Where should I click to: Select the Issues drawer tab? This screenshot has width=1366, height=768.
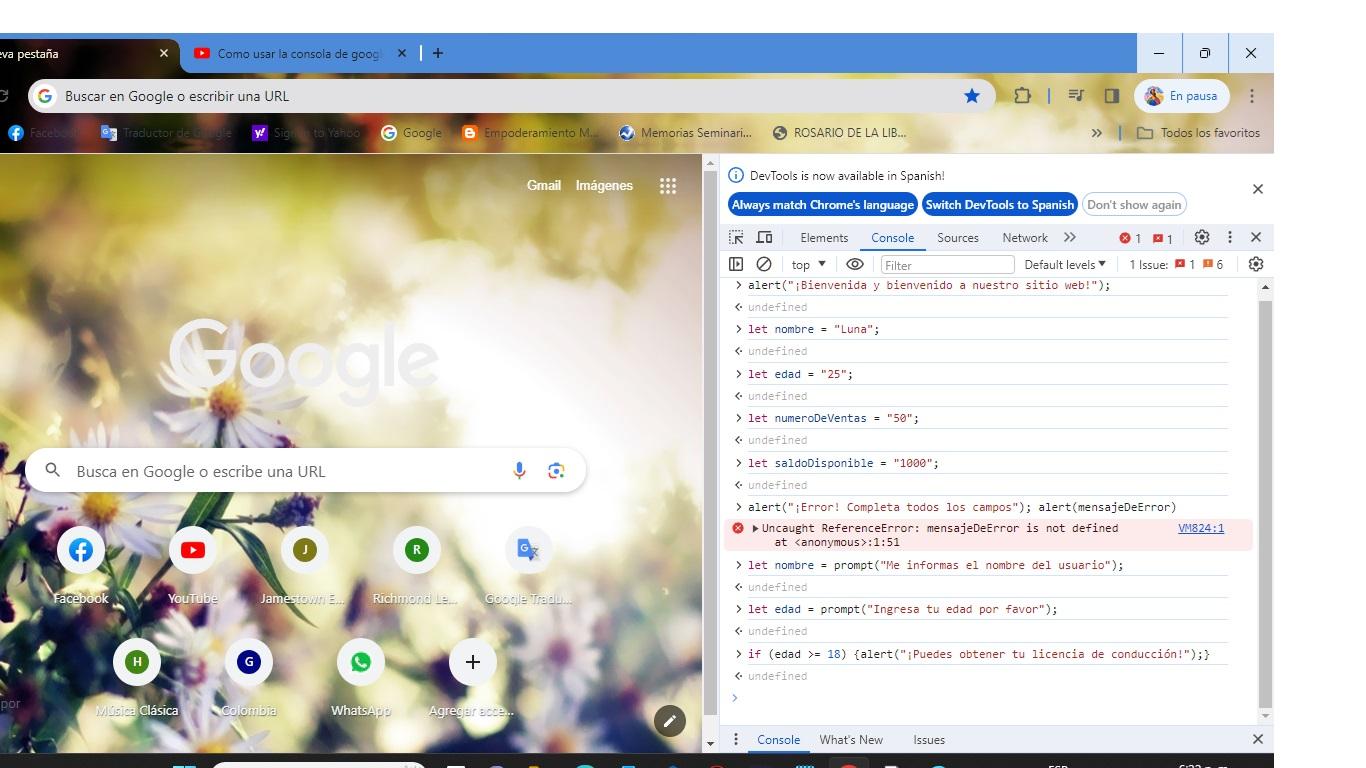[x=929, y=739]
